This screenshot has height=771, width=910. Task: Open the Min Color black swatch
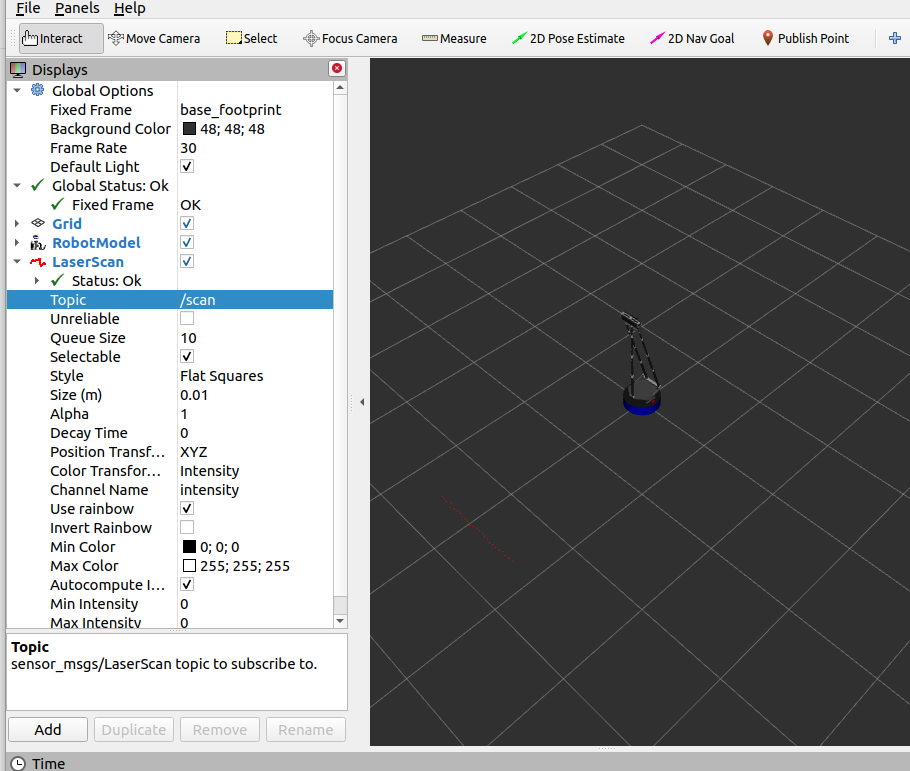pos(189,547)
